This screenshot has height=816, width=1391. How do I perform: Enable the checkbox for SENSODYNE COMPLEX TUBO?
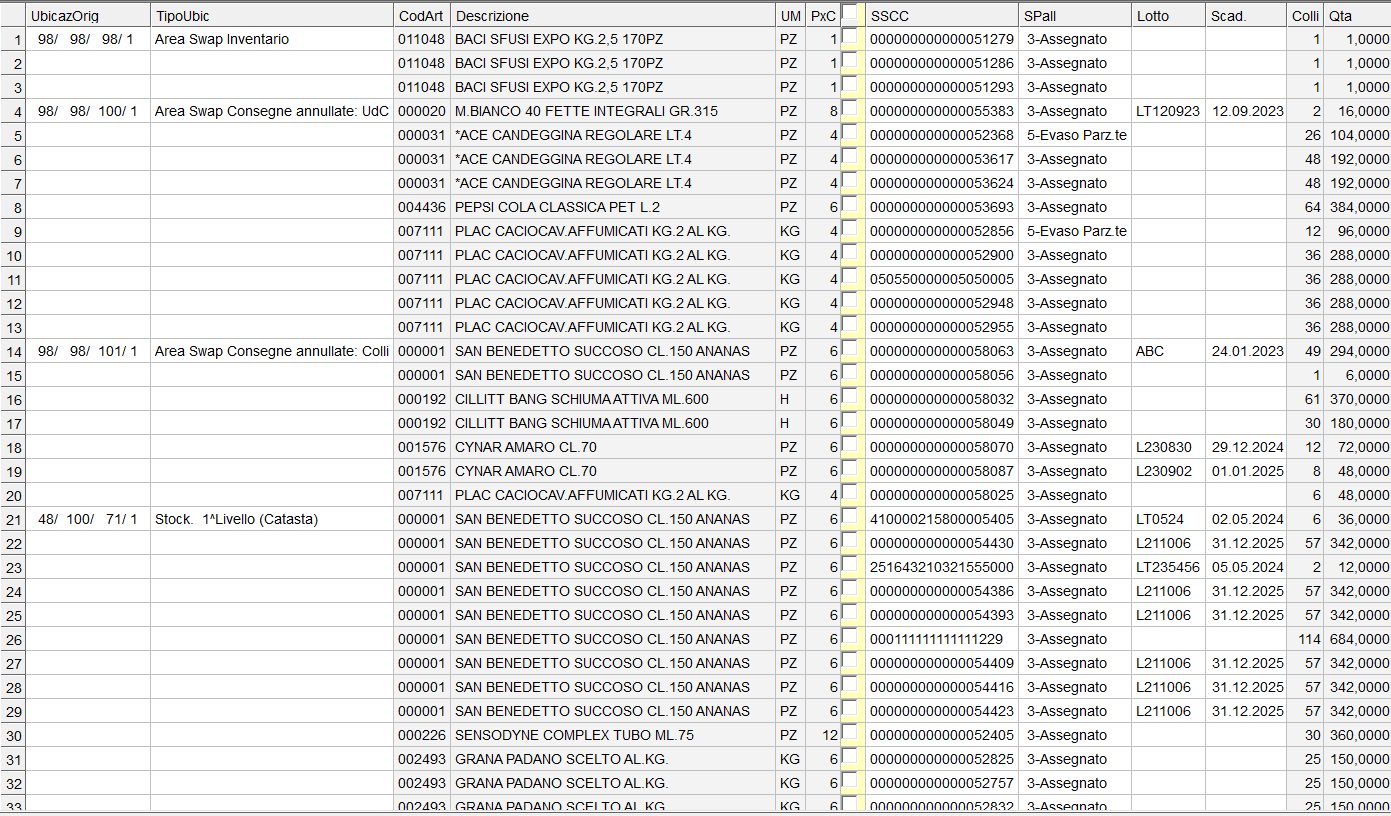(x=850, y=734)
